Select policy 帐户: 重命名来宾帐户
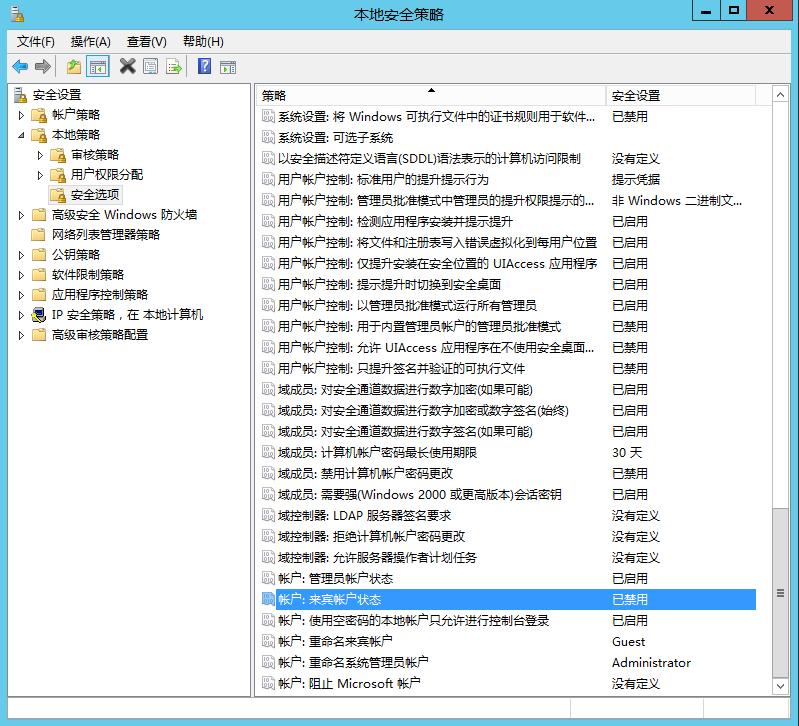The width and height of the screenshot is (799, 726). [335, 641]
